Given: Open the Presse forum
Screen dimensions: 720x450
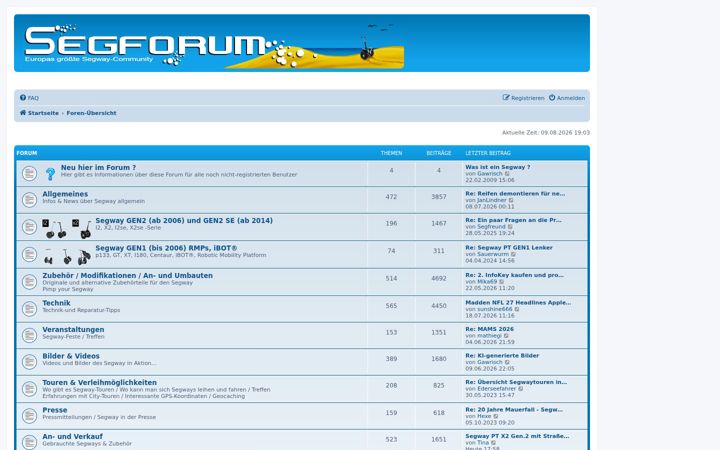Looking at the screenshot, I should (x=55, y=411).
